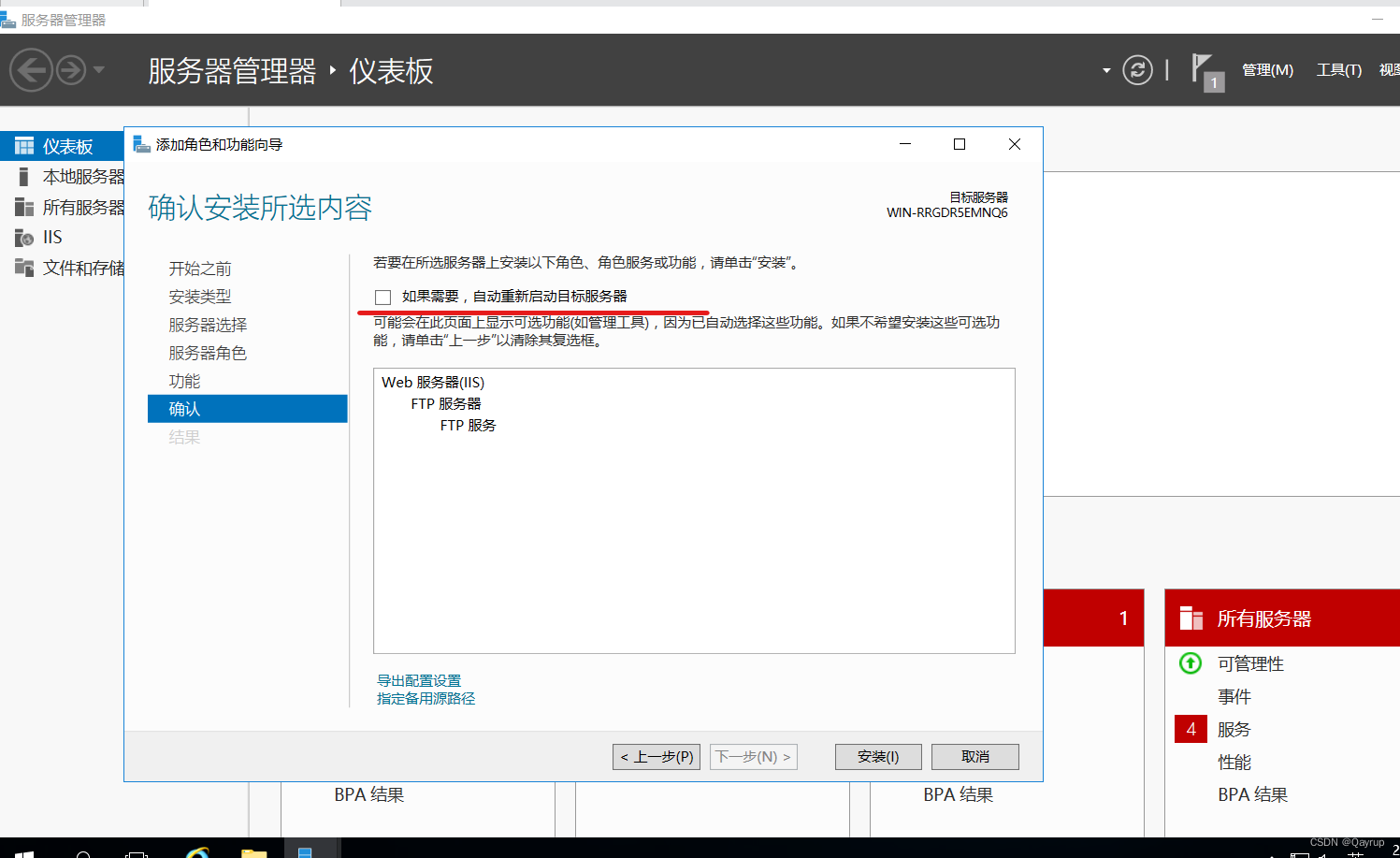This screenshot has width=1400, height=858.
Task: Click the 导出配置设置 link
Action: pos(418,680)
